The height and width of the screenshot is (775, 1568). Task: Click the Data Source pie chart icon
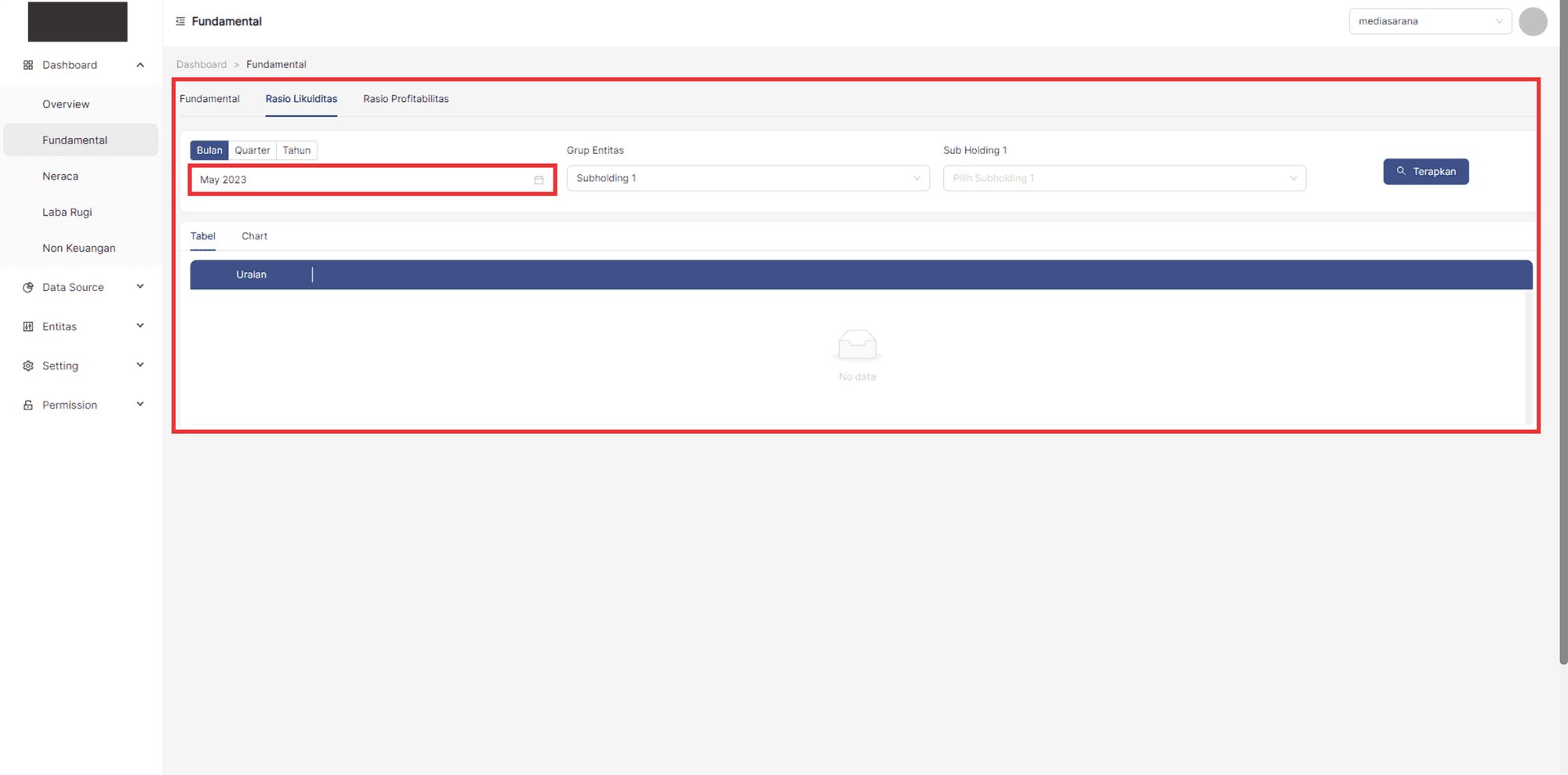28,287
